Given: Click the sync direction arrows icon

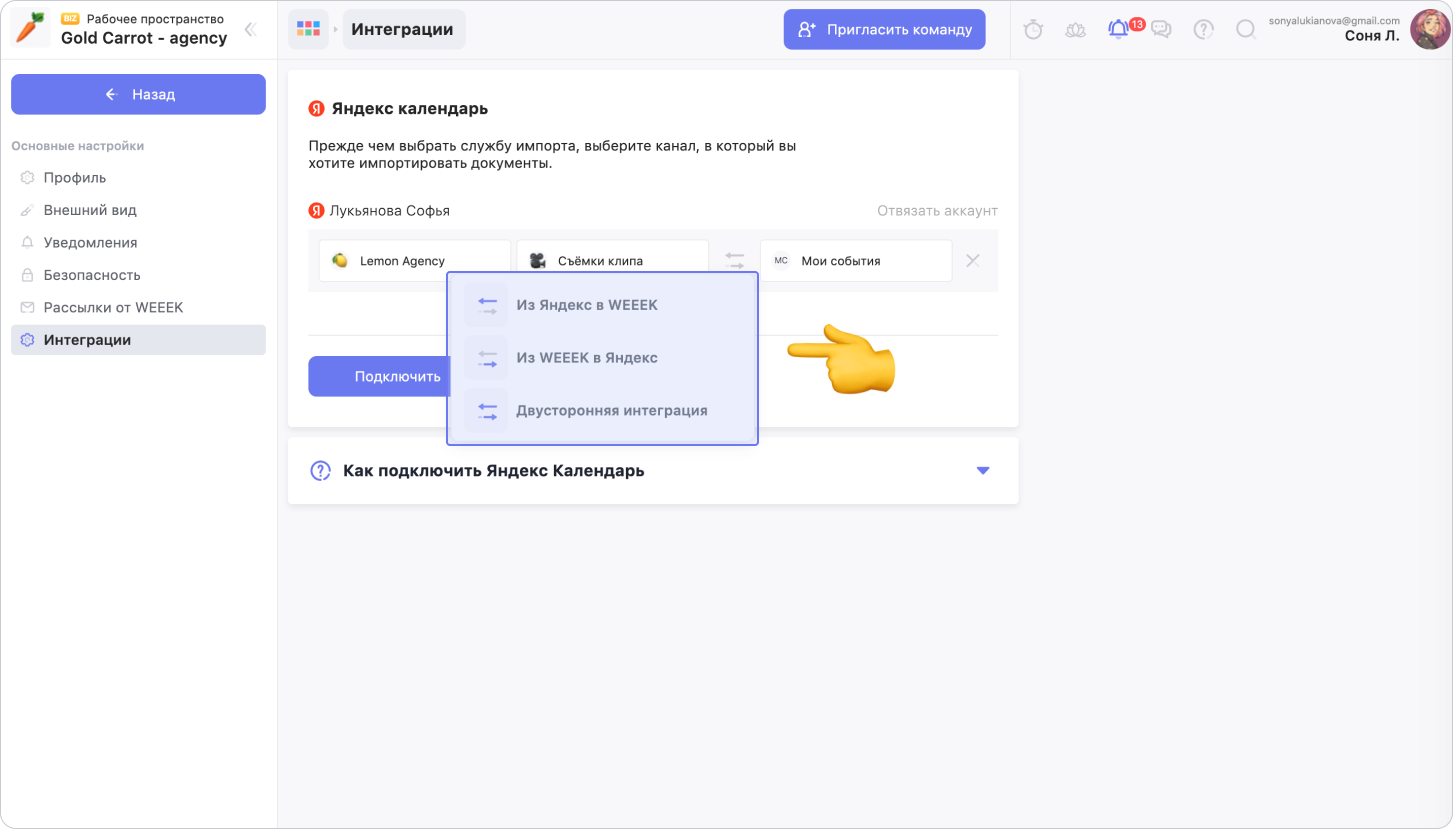Looking at the screenshot, I should 735,261.
